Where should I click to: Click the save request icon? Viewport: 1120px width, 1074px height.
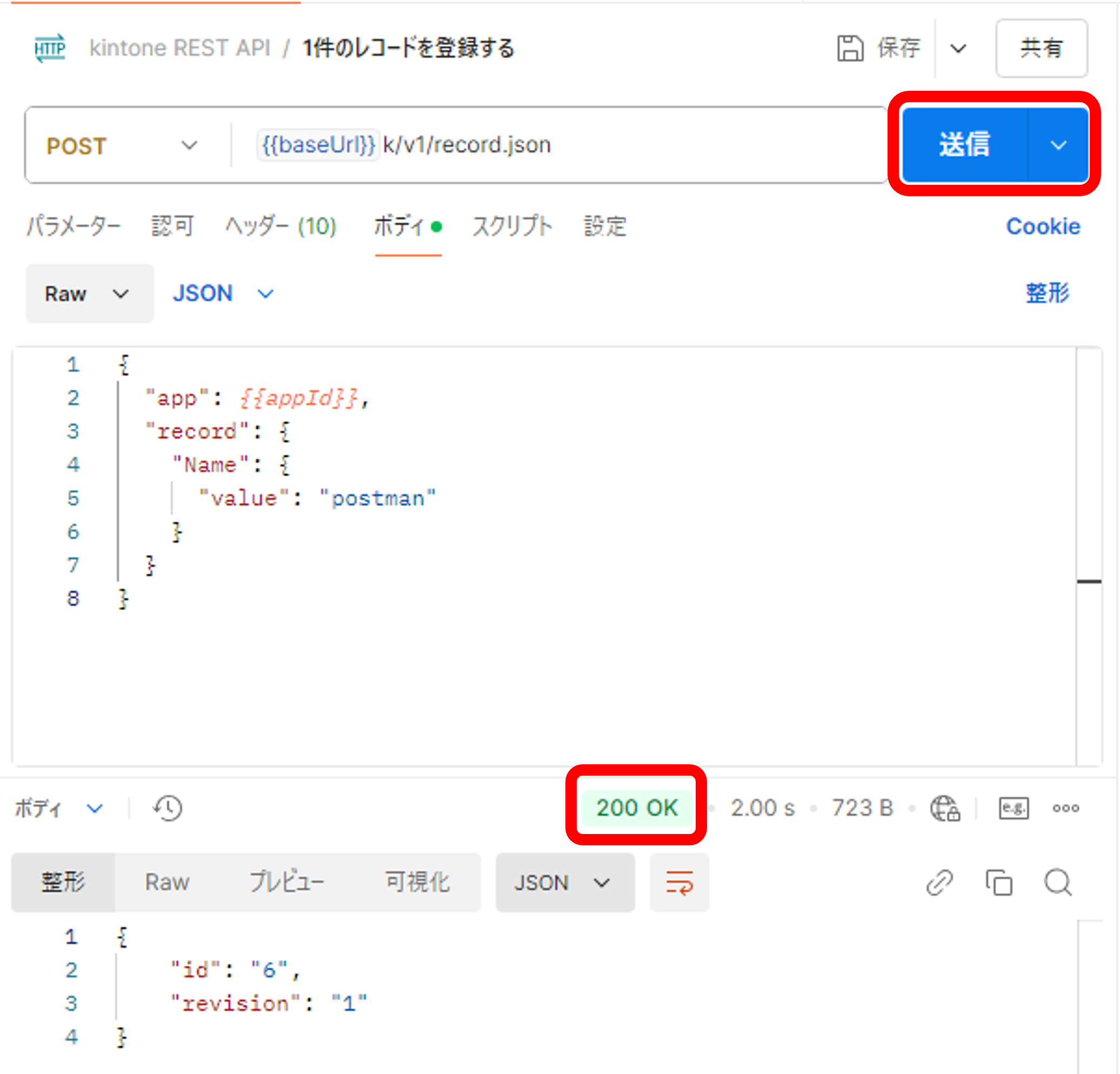point(851,48)
